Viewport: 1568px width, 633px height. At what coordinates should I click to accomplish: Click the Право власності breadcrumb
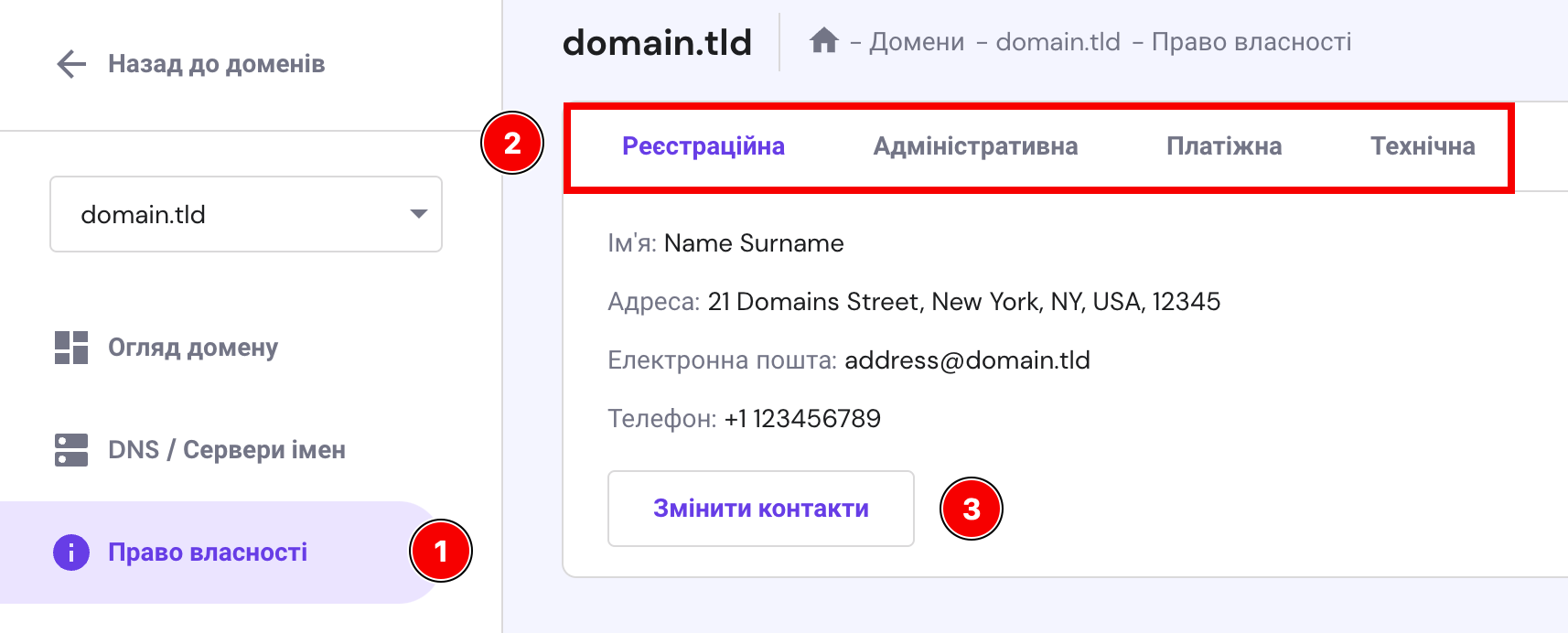pyautogui.click(x=1251, y=42)
